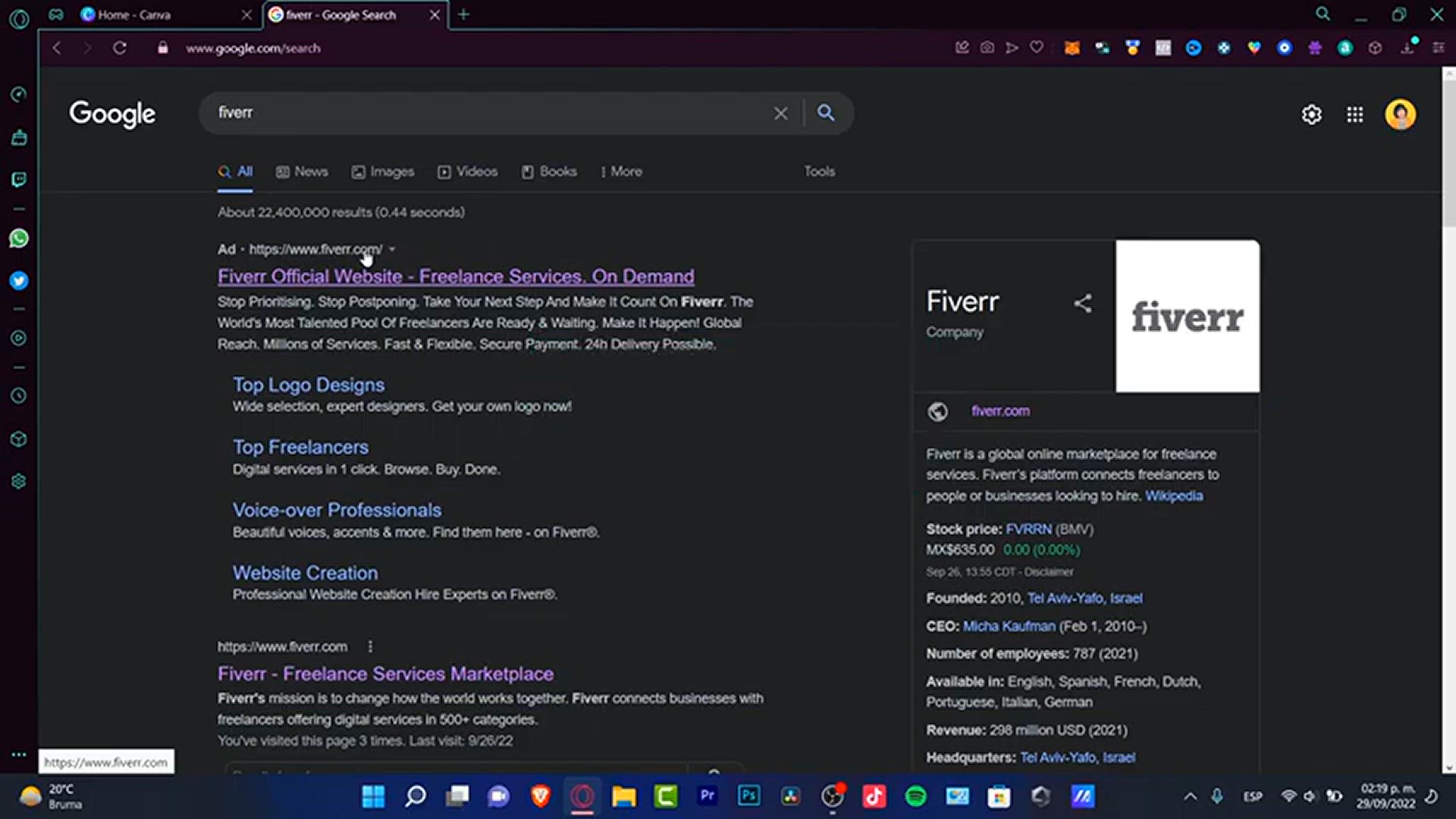
Task: Open Top Freelancers sitelink
Action: [300, 447]
